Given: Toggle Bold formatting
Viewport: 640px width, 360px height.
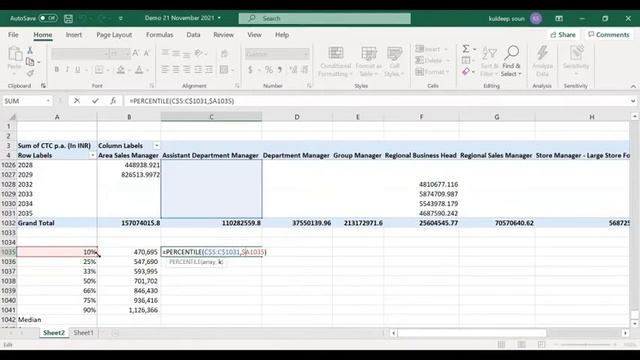Looking at the screenshot, I should 57,70.
